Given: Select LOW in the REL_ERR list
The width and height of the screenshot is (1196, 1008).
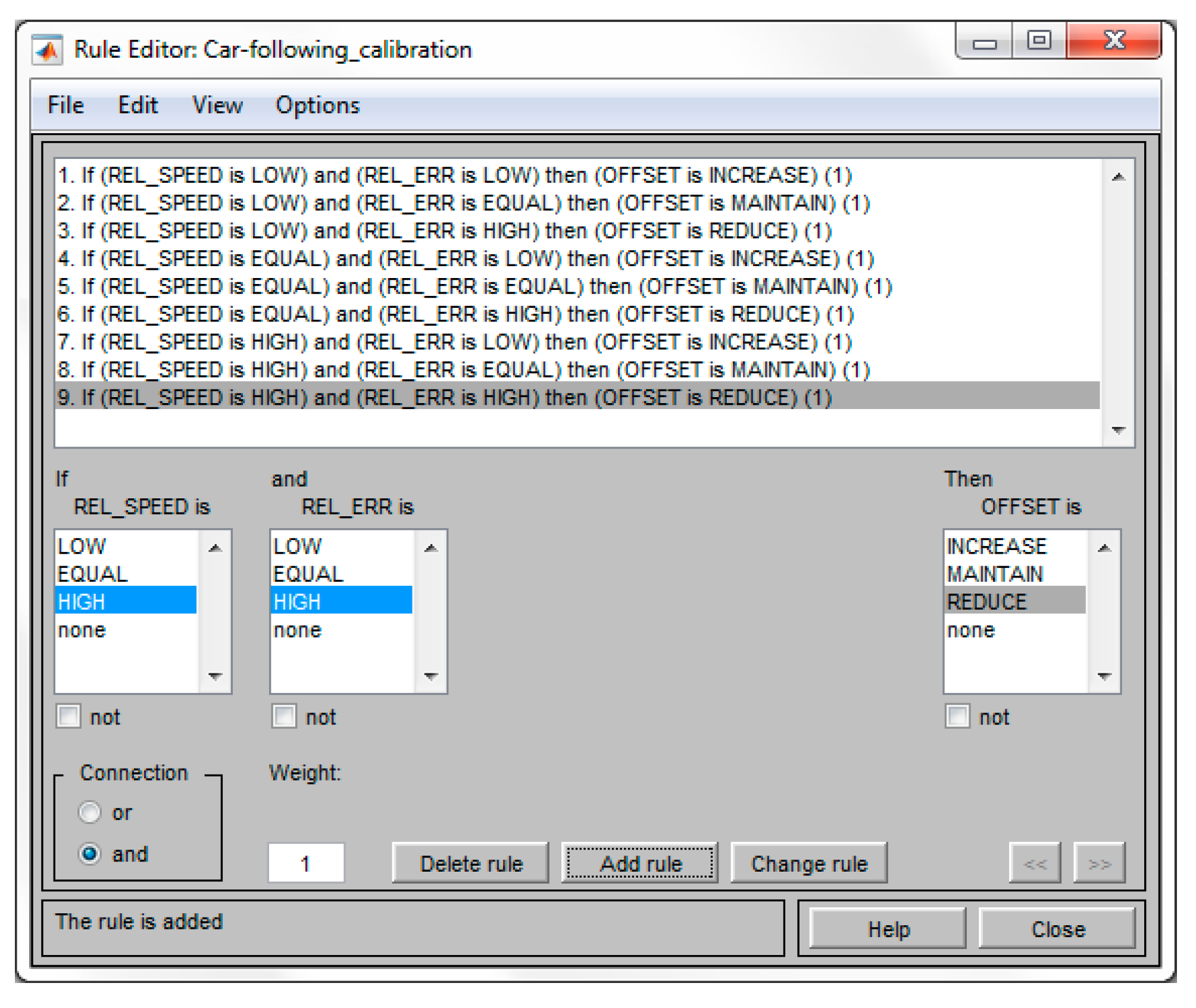Looking at the screenshot, I should tap(298, 546).
